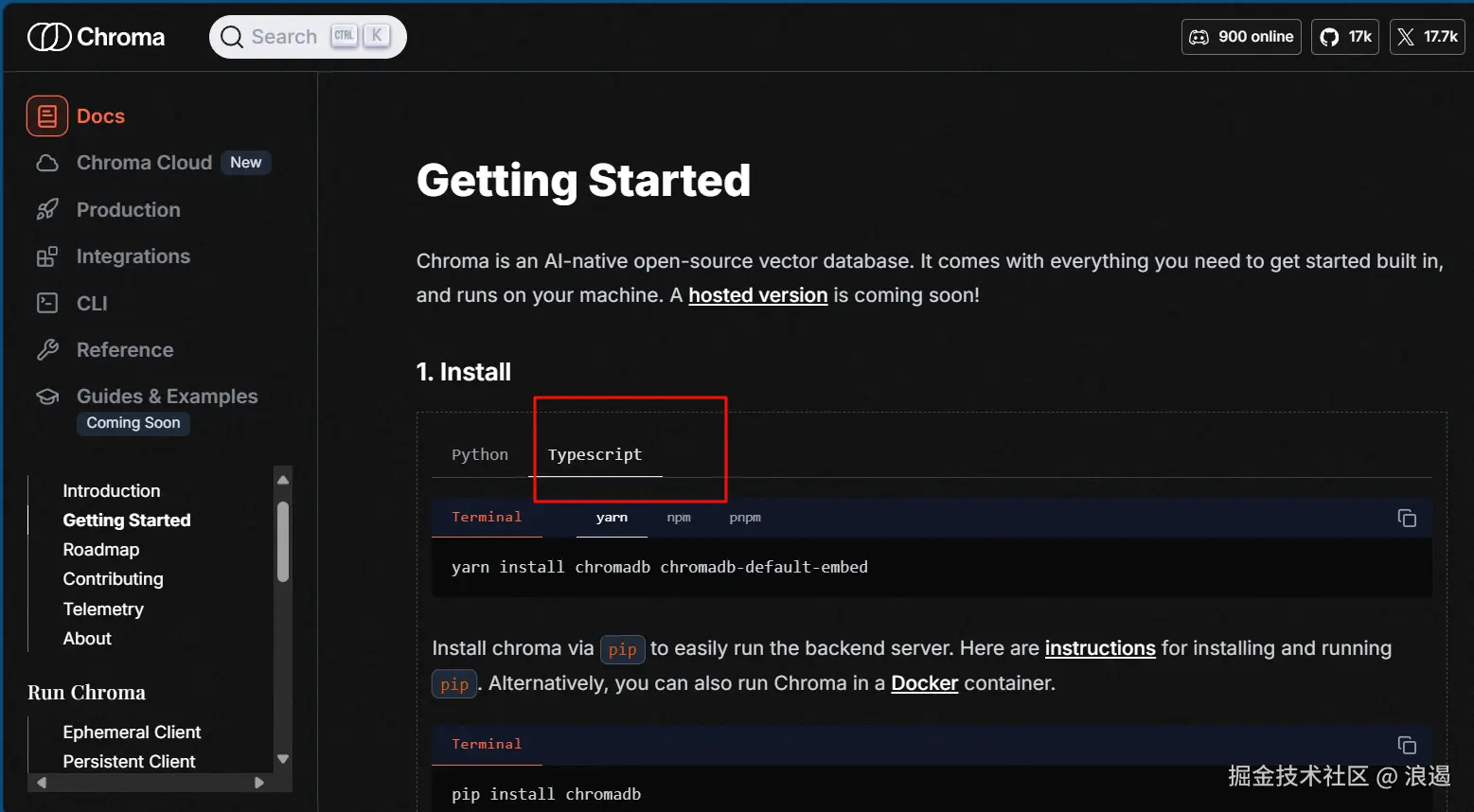Click the Run Chroma sidebar heading
Screen dimensions: 1474x812
tap(86, 693)
